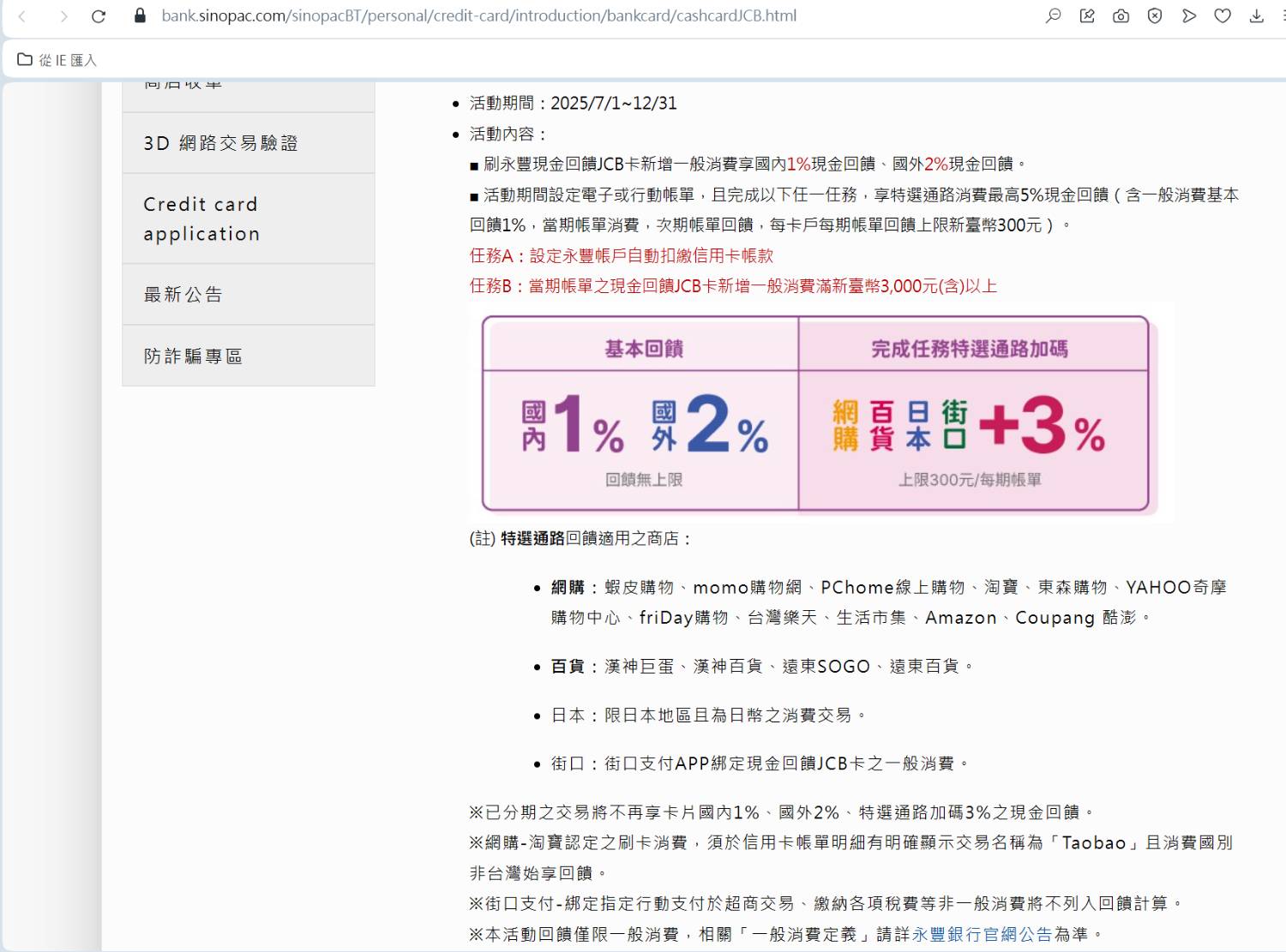Go back using the browser back arrow
Viewport: 1286px width, 952px height.
click(22, 16)
